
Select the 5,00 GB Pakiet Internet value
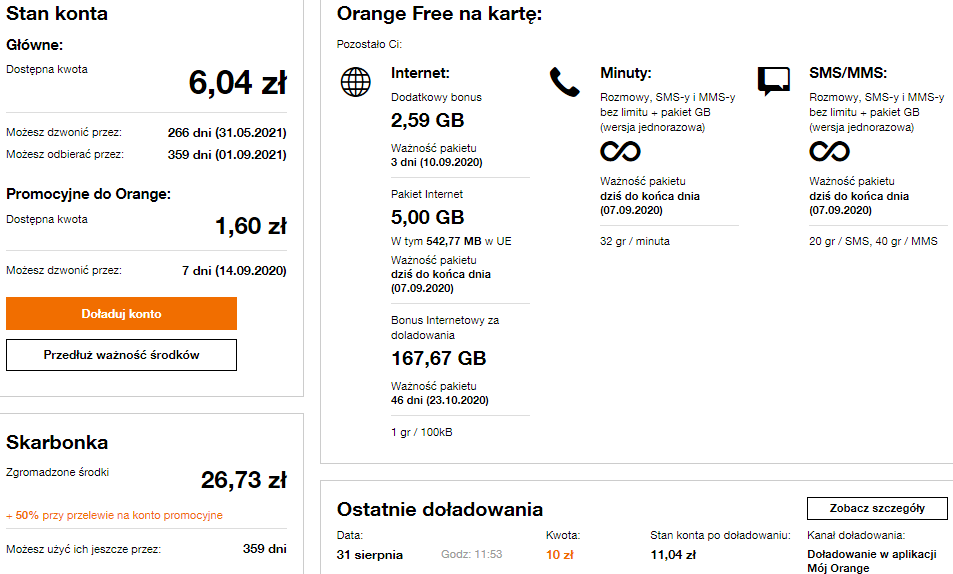click(x=427, y=217)
